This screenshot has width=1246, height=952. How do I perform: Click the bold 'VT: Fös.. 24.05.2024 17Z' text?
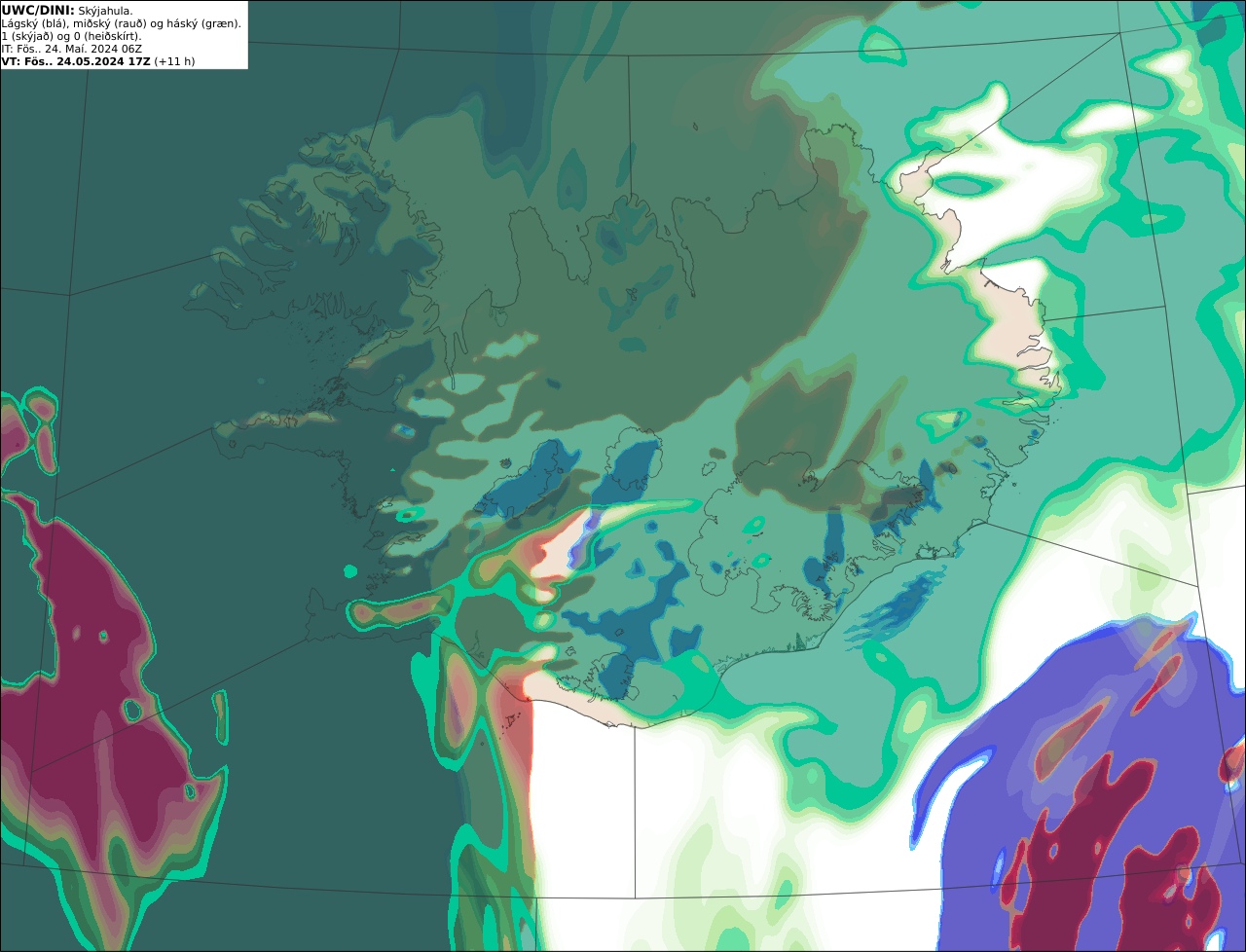tap(76, 61)
